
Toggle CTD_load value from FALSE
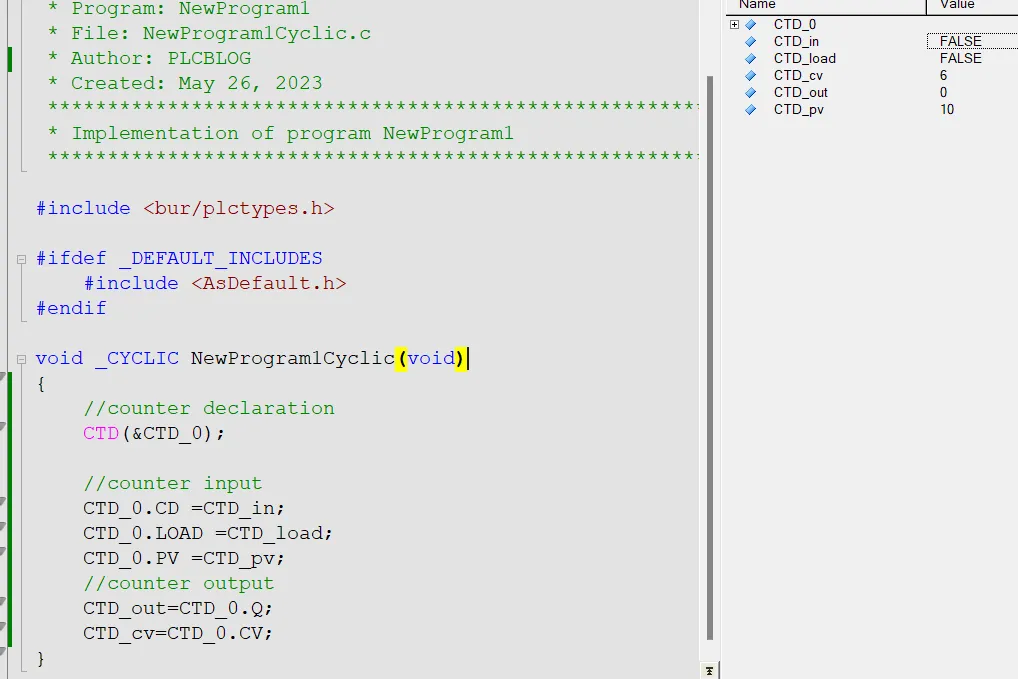click(958, 58)
